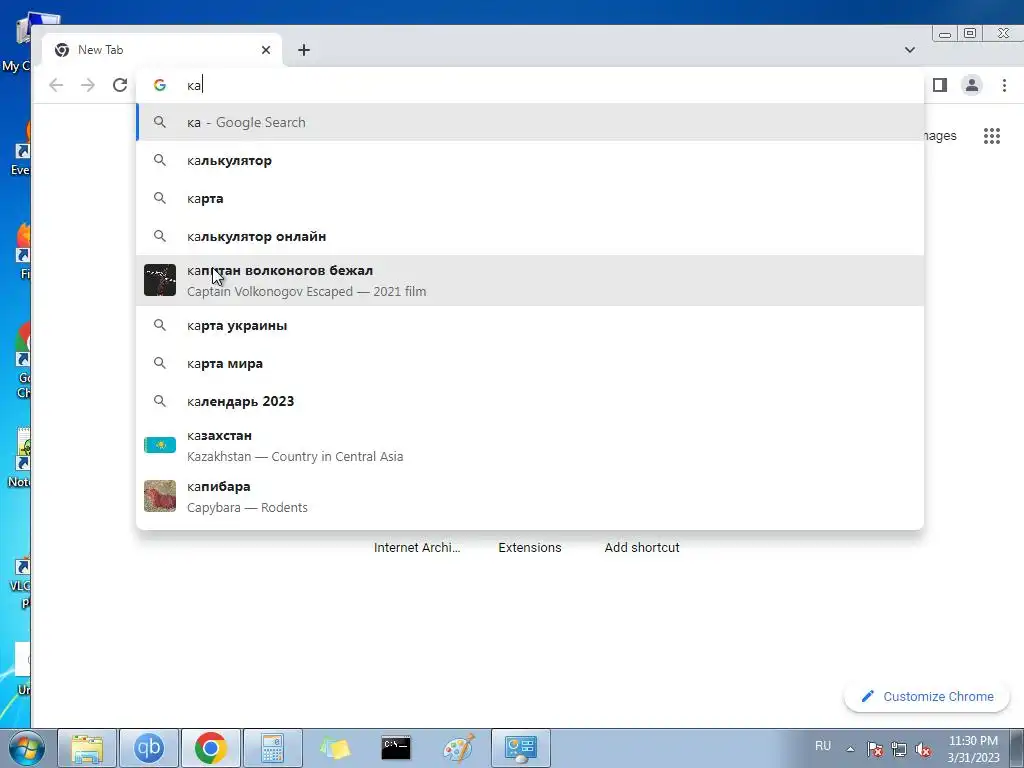Open the Extensions shortcut
The image size is (1024, 768).
tap(530, 547)
